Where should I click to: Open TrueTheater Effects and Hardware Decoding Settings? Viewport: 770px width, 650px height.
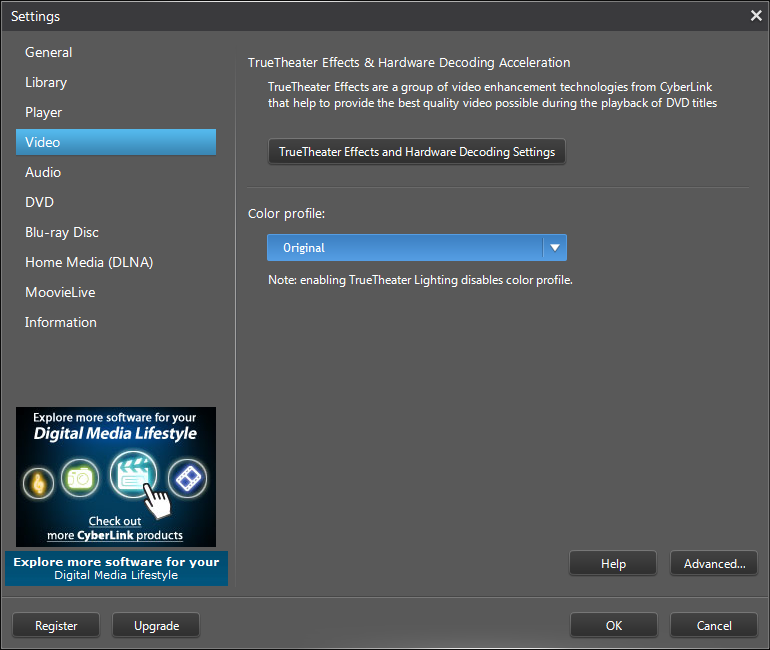point(416,152)
